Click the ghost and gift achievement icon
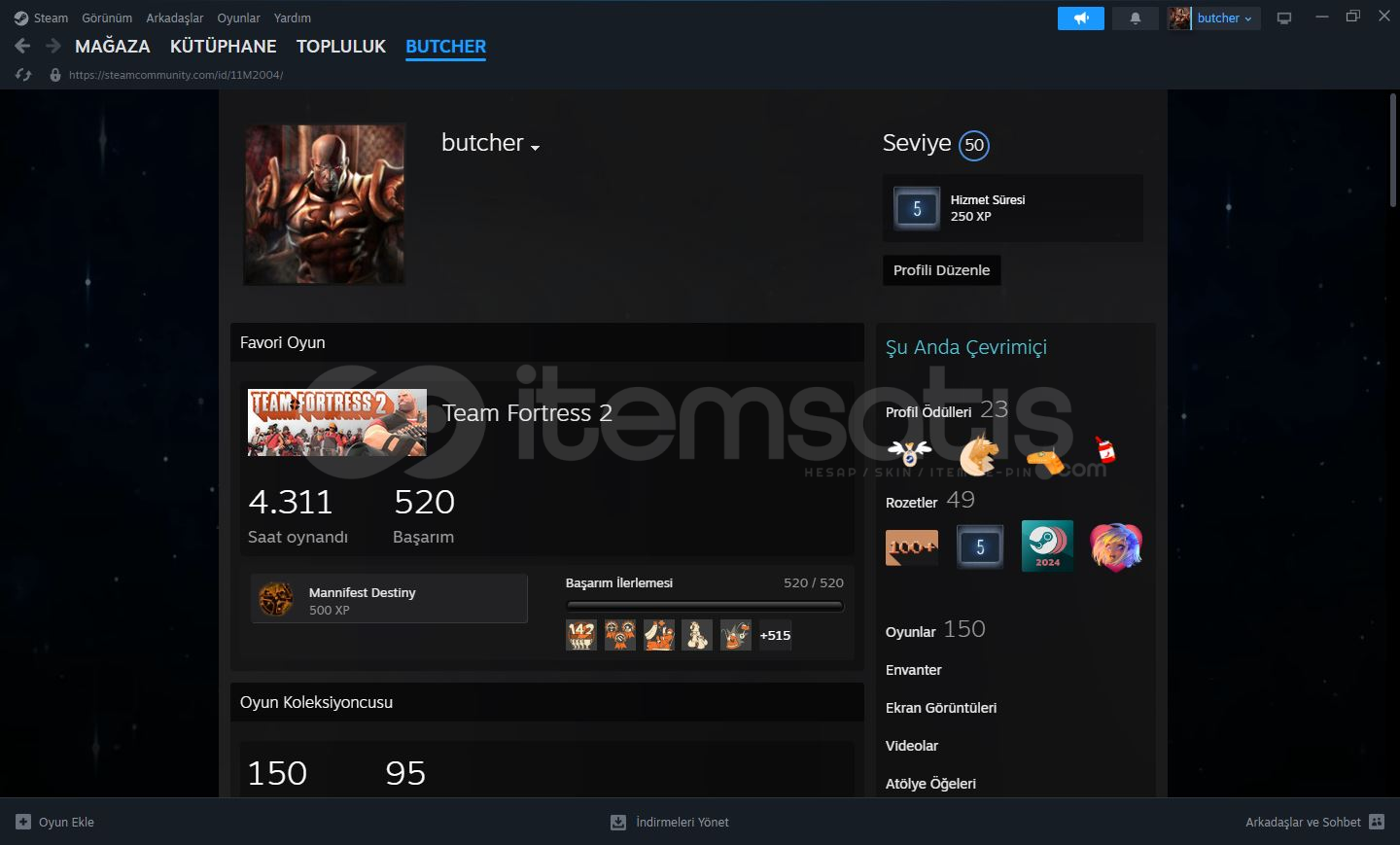The image size is (1400, 845). [x=659, y=635]
